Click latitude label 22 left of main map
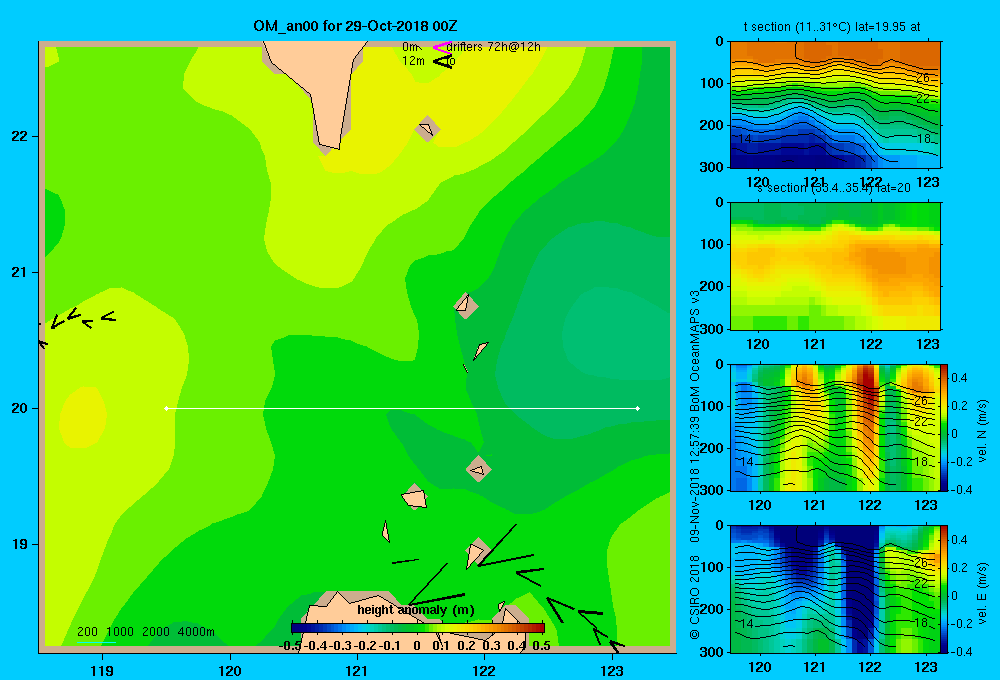Image resolution: width=1000 pixels, height=680 pixels. (20, 137)
